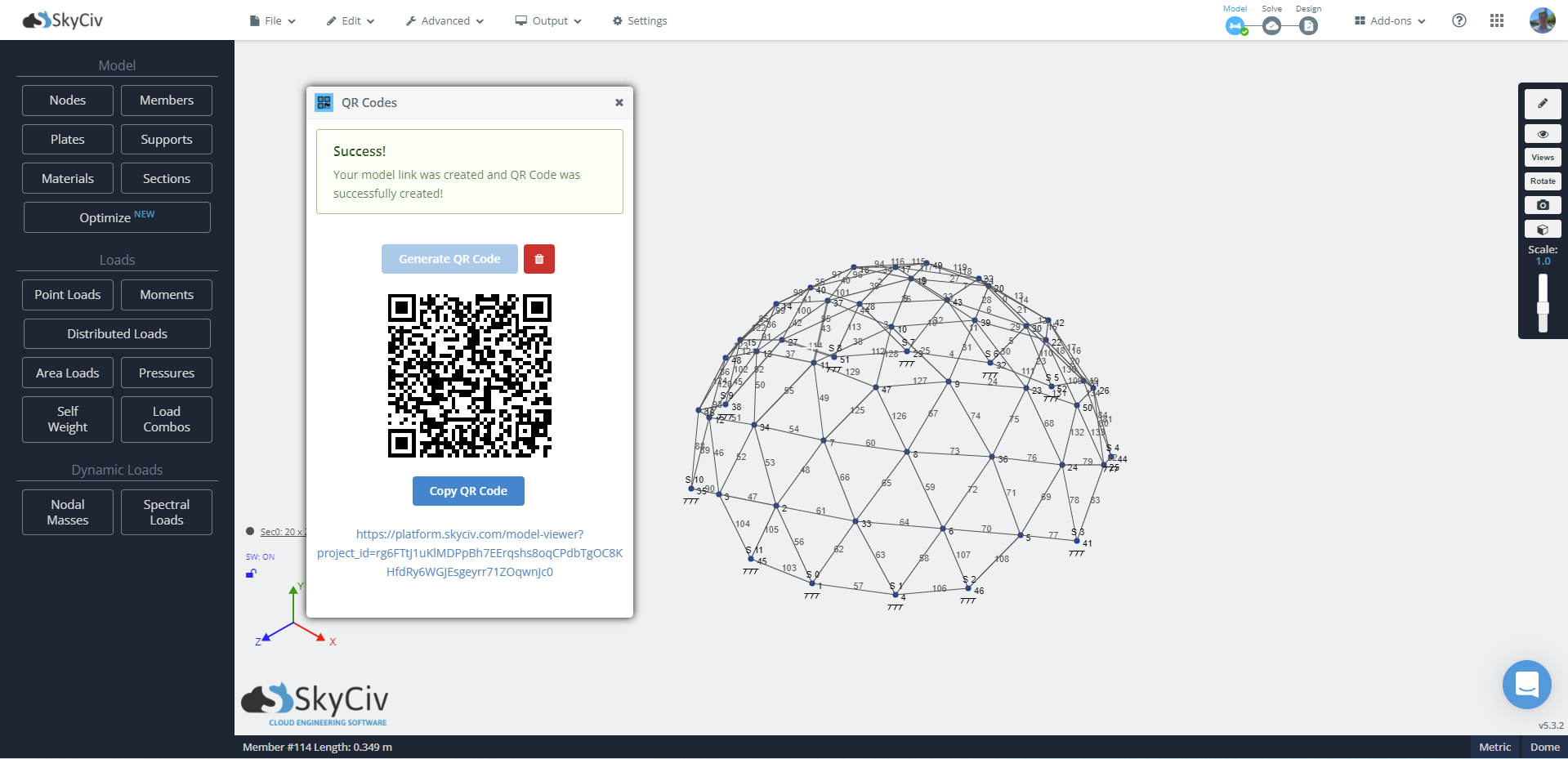Open the help question mark icon
The height and width of the screenshot is (759, 1568).
click(x=1459, y=20)
